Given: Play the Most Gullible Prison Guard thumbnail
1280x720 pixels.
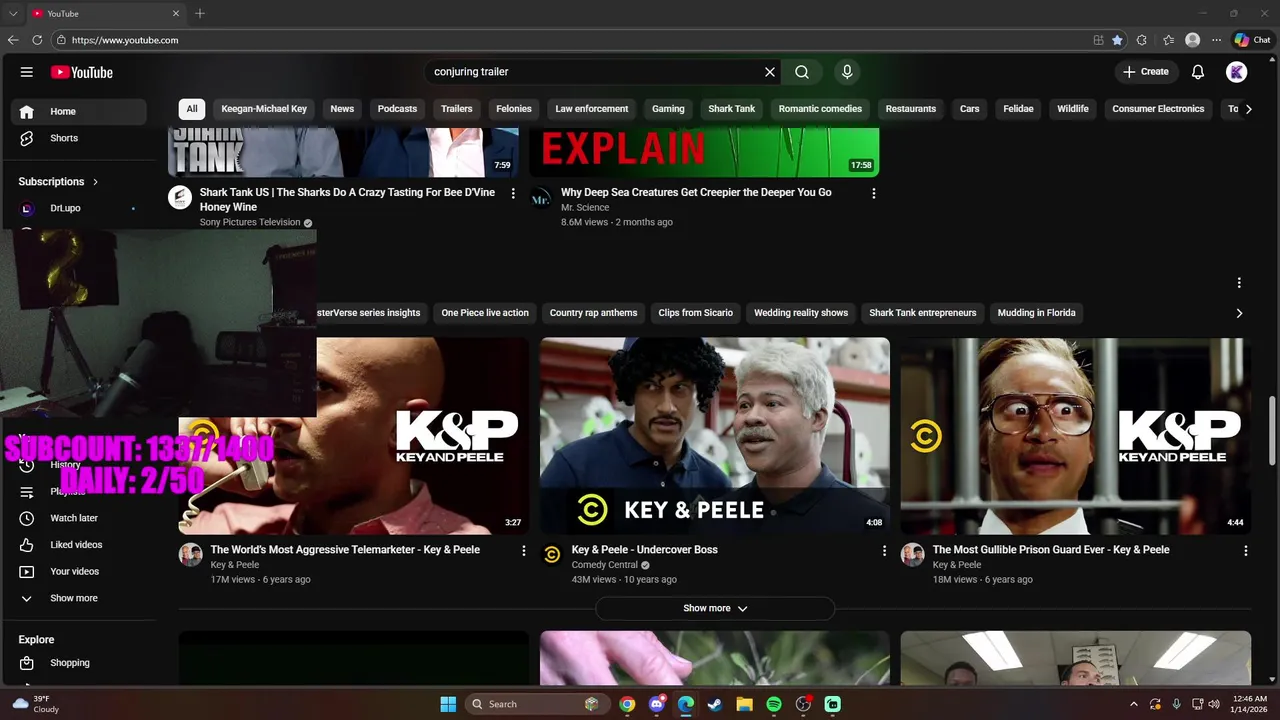Looking at the screenshot, I should point(1076,436).
